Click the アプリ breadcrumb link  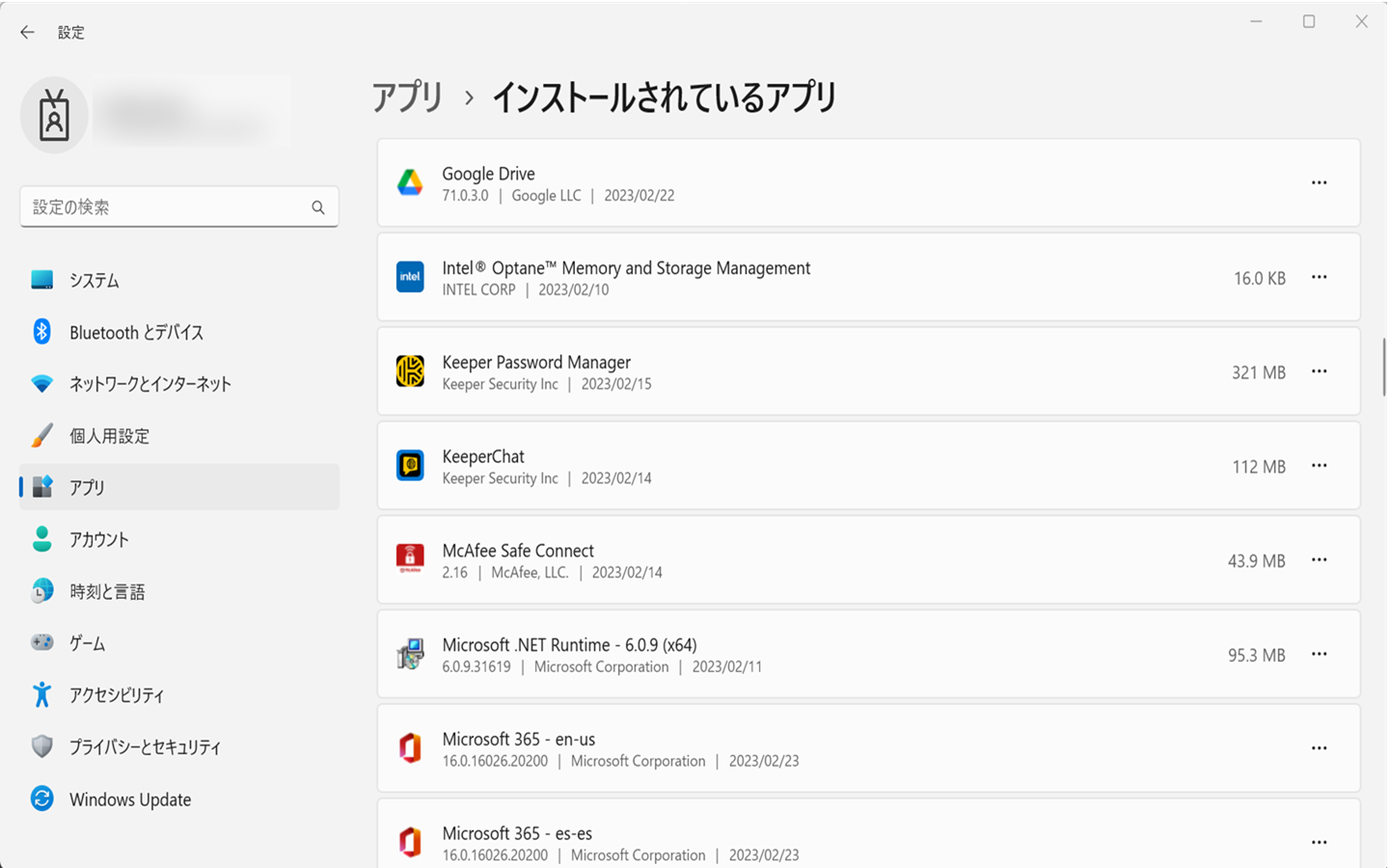coord(407,97)
